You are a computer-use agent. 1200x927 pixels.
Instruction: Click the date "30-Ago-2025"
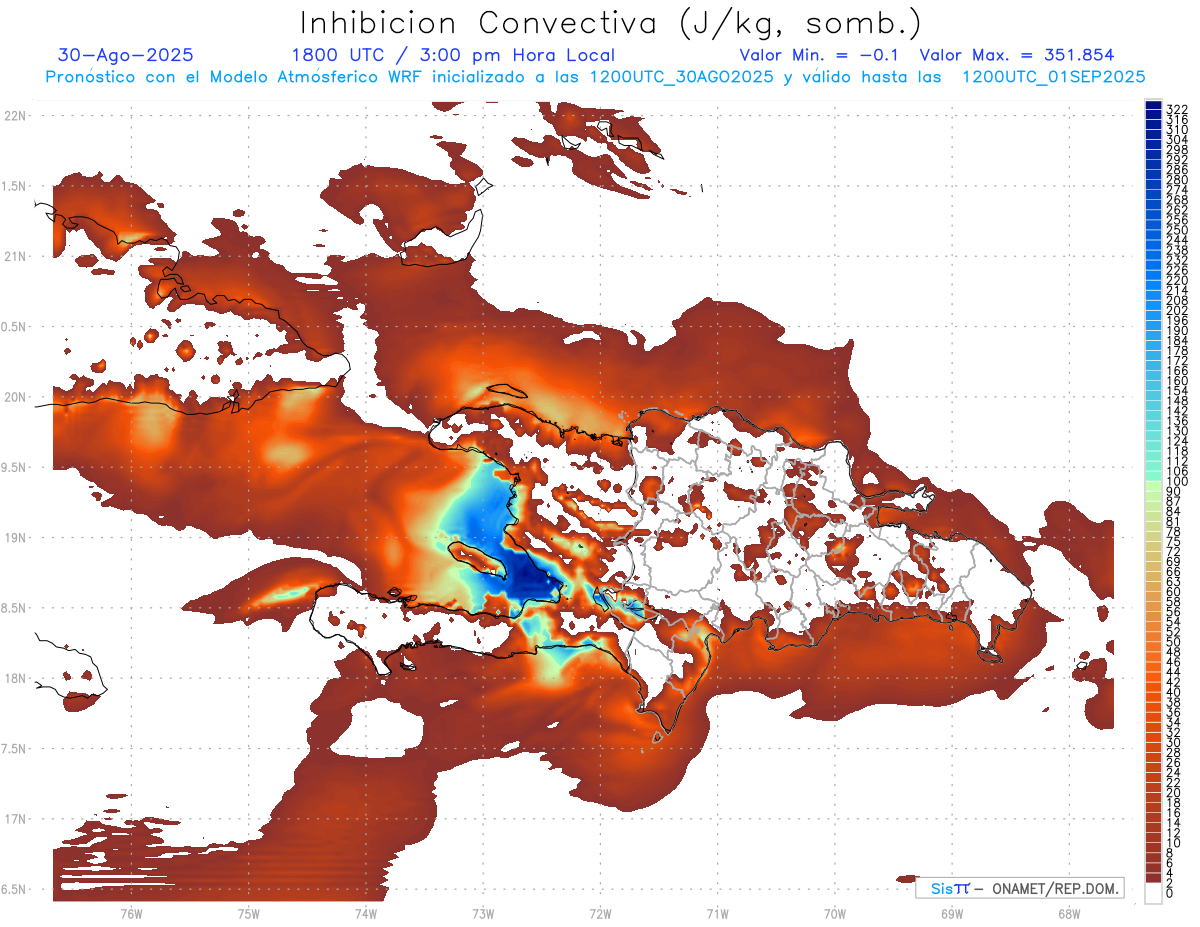(x=126, y=55)
